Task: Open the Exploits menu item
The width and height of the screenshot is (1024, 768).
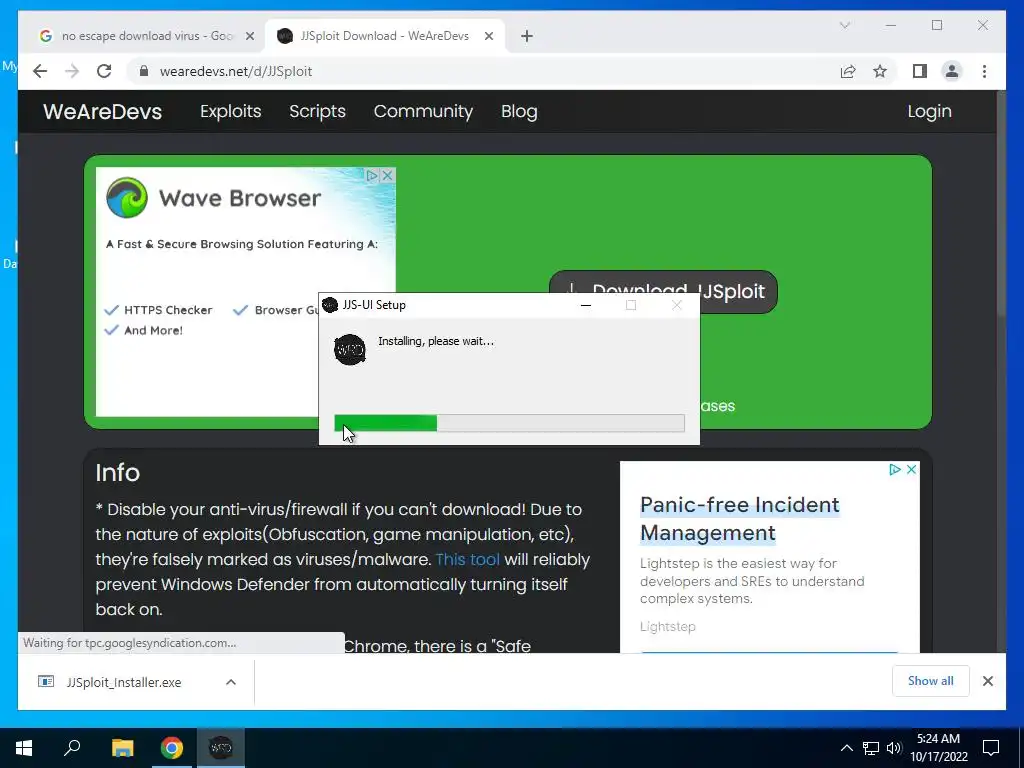Action: (231, 112)
